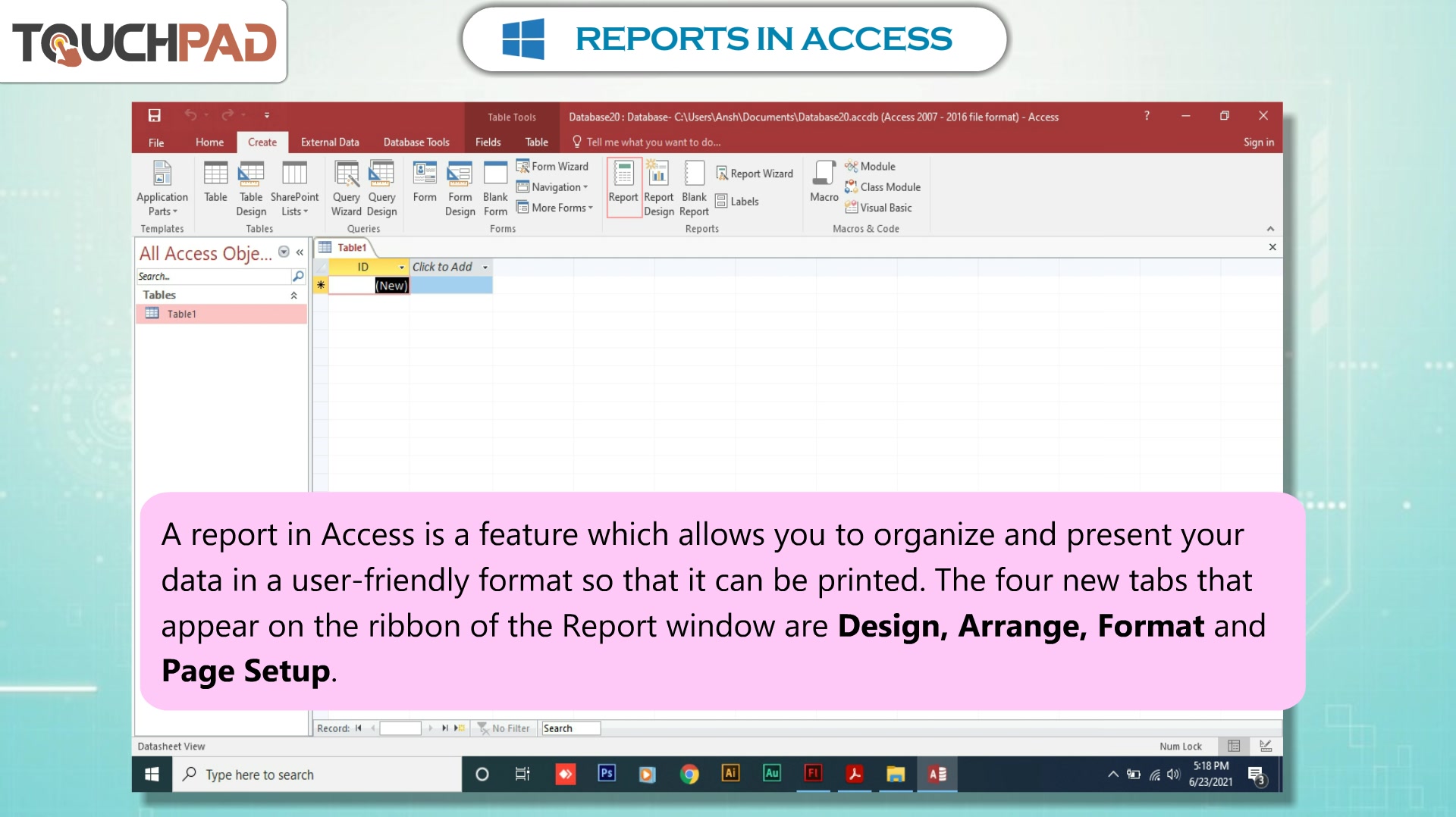Click the Sign in link

1259,142
